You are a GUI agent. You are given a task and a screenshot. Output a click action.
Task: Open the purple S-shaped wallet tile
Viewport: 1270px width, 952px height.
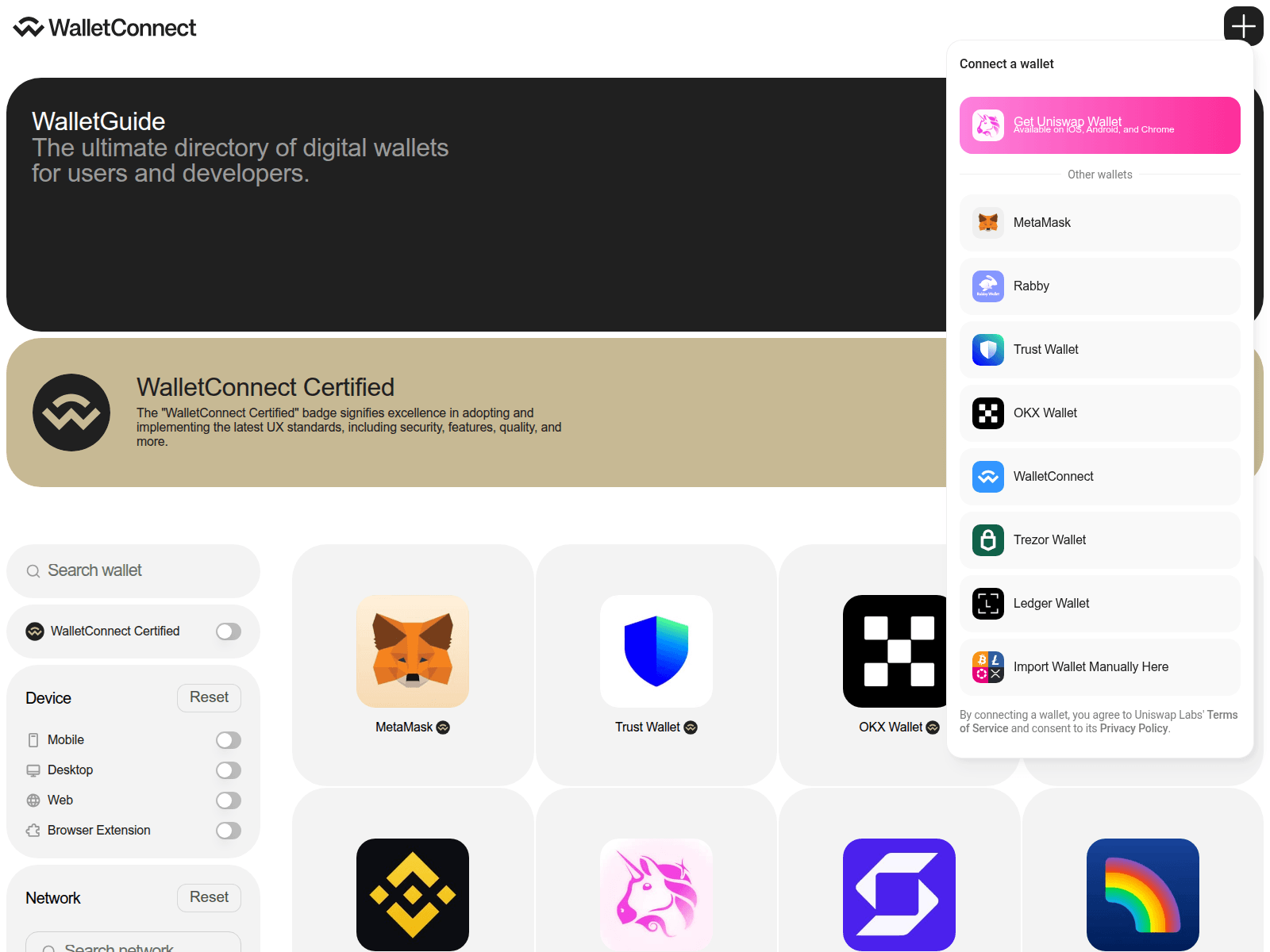(899, 895)
